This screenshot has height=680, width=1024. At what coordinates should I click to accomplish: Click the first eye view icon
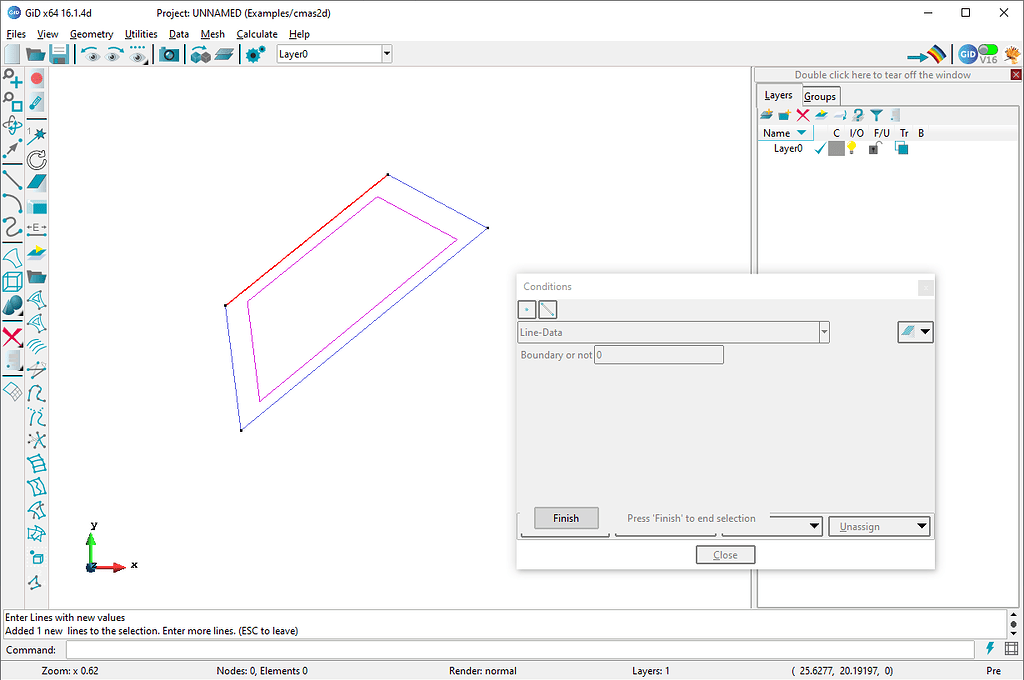[91, 55]
